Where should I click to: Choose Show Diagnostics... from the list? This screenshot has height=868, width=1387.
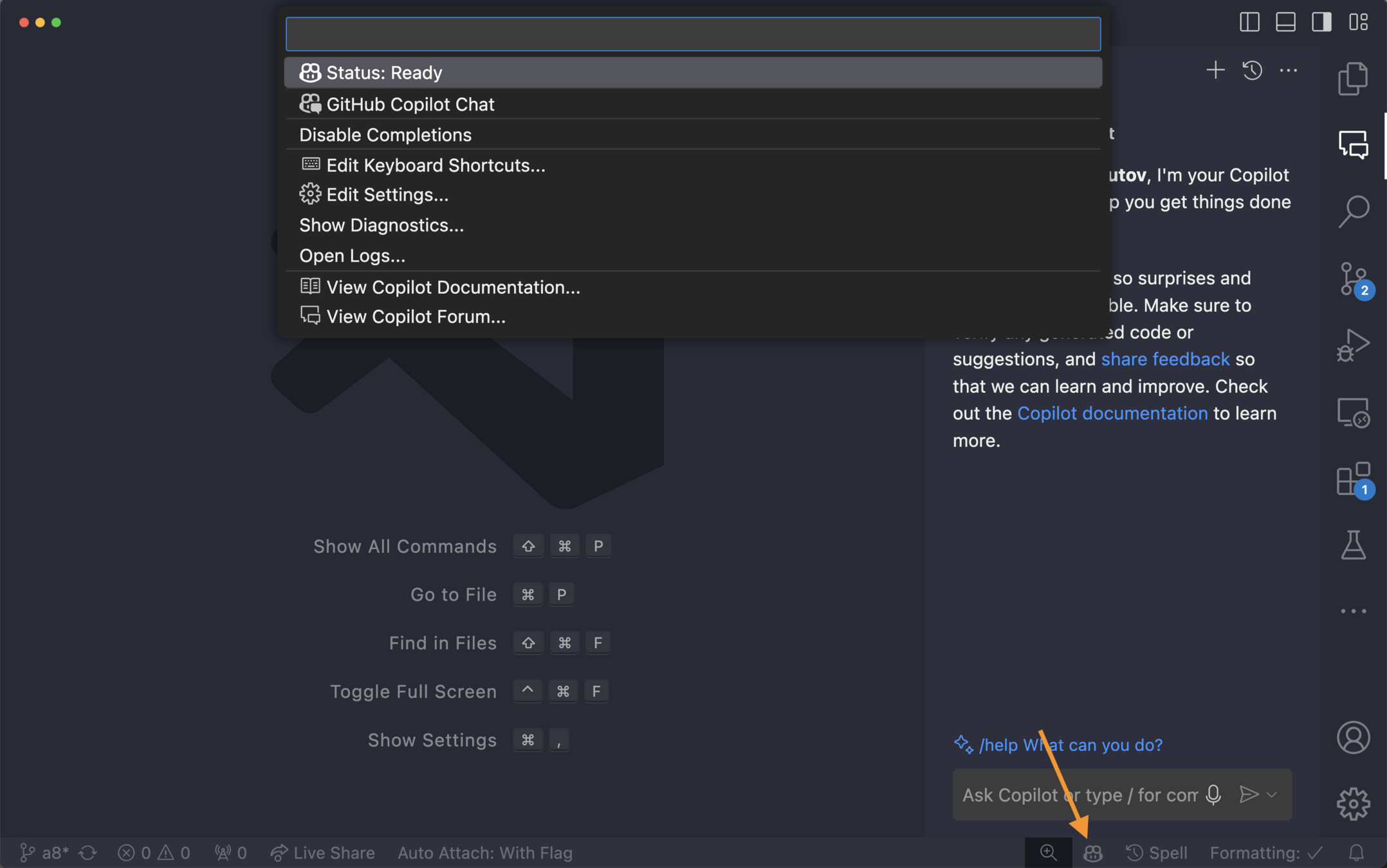[381, 225]
